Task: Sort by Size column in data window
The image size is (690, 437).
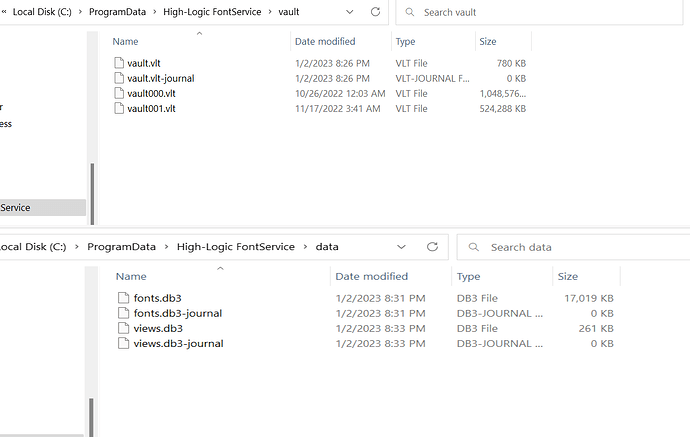Action: (x=568, y=276)
